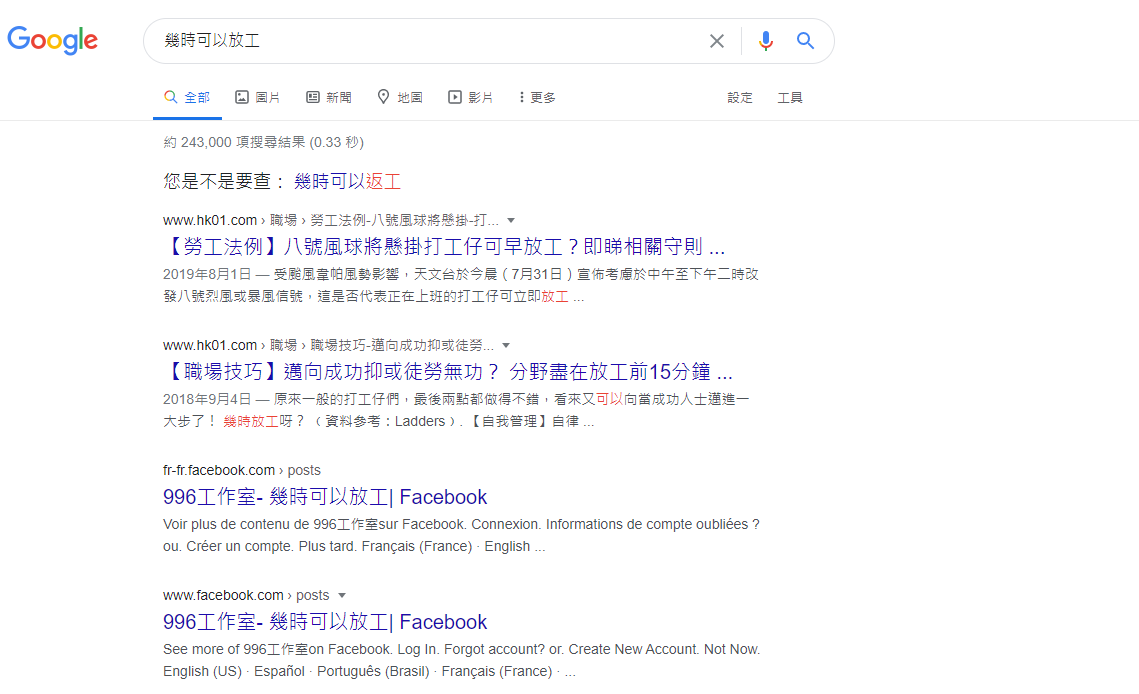Start voice search with microphone icon
This screenshot has height=694, width=1139.
766,41
